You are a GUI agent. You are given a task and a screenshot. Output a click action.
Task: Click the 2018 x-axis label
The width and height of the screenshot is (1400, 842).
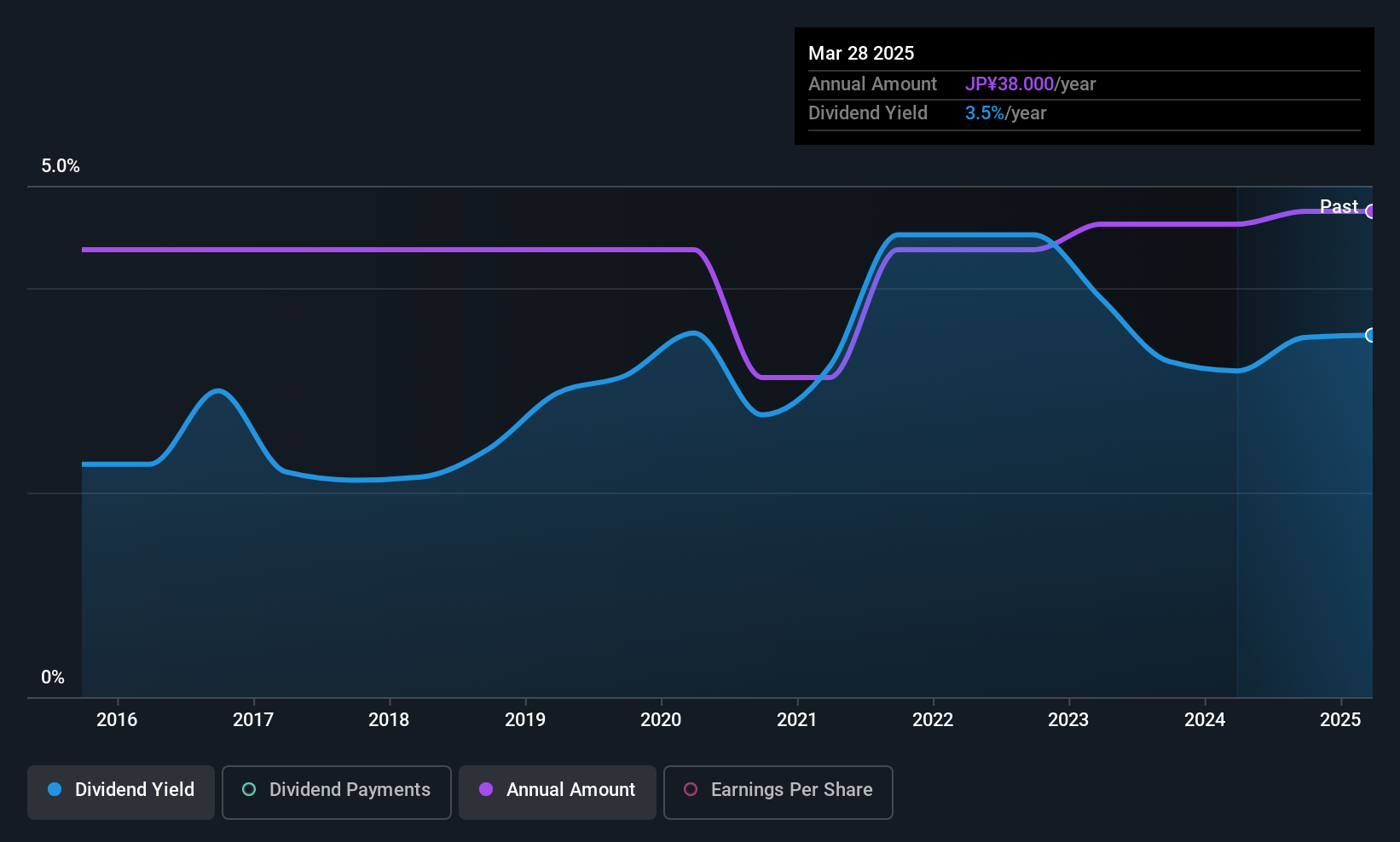click(x=389, y=719)
